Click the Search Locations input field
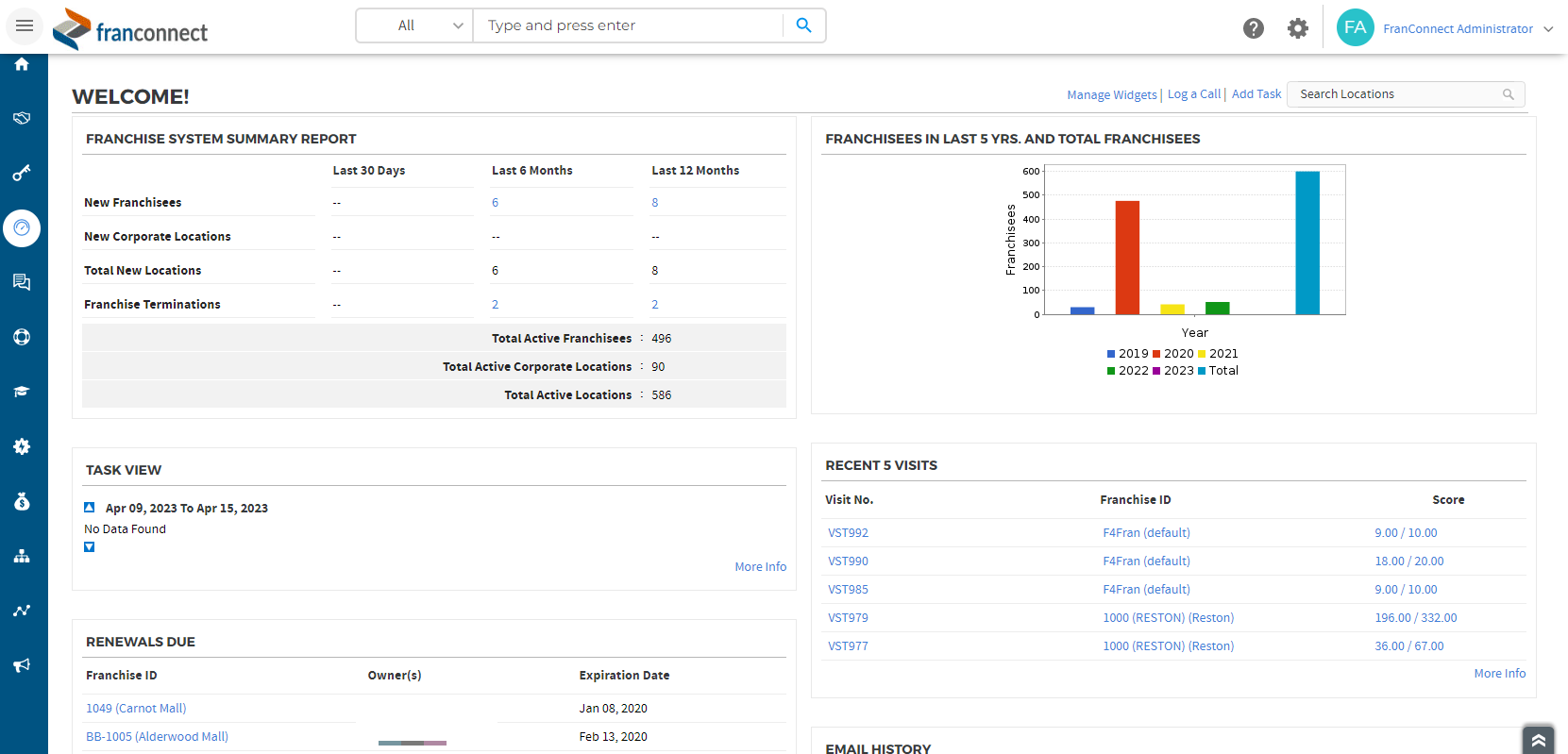 coord(1397,94)
